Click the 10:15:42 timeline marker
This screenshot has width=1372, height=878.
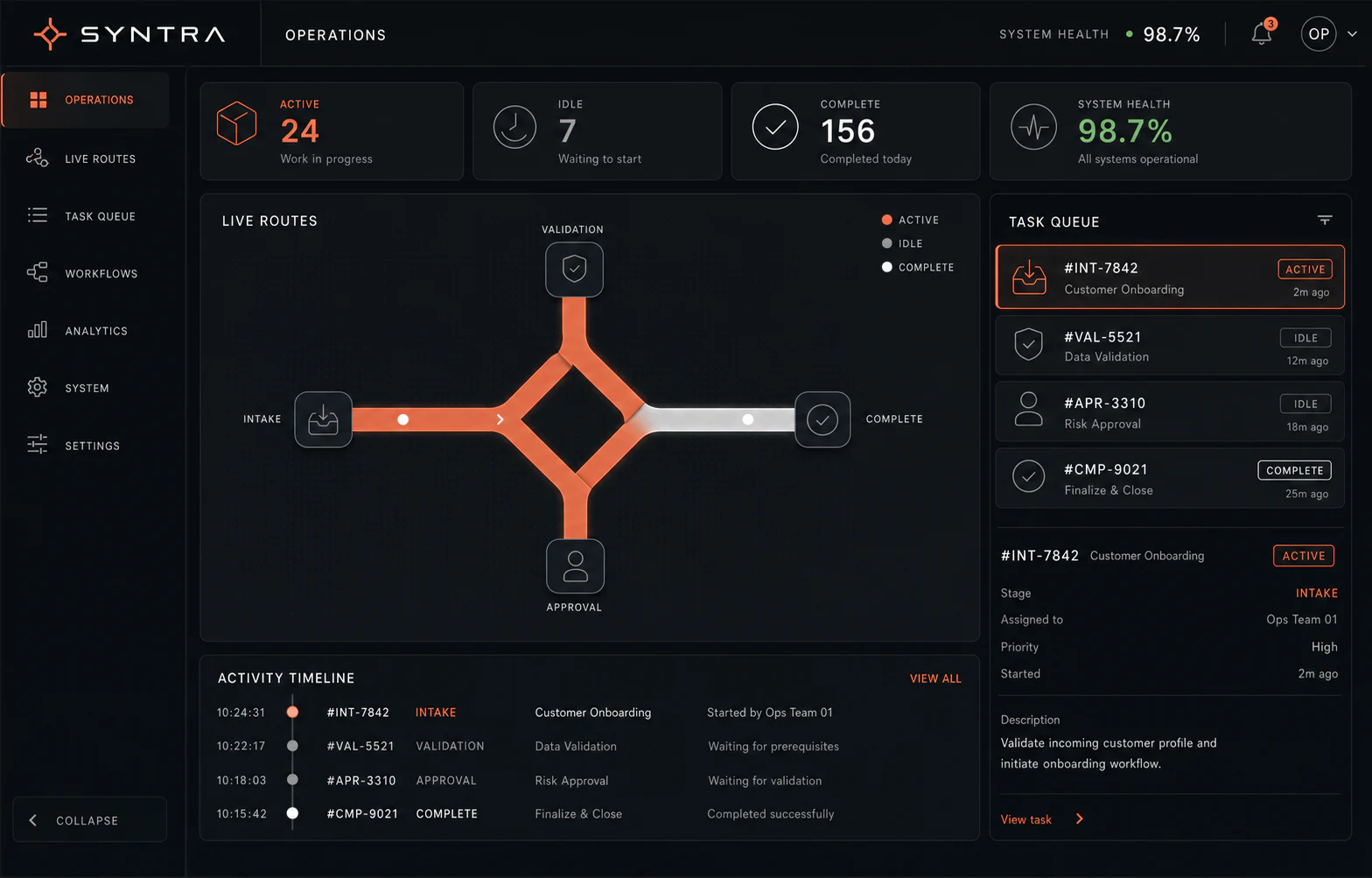pos(292,813)
